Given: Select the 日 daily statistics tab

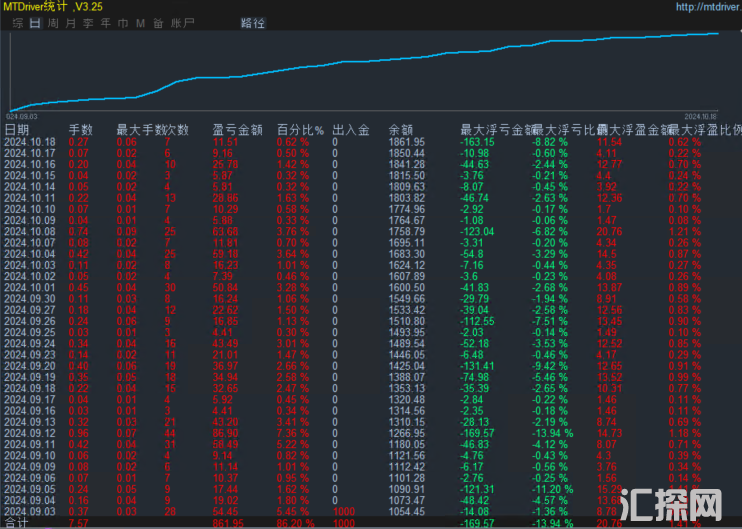Looking at the screenshot, I should pyautogui.click(x=35, y=22).
